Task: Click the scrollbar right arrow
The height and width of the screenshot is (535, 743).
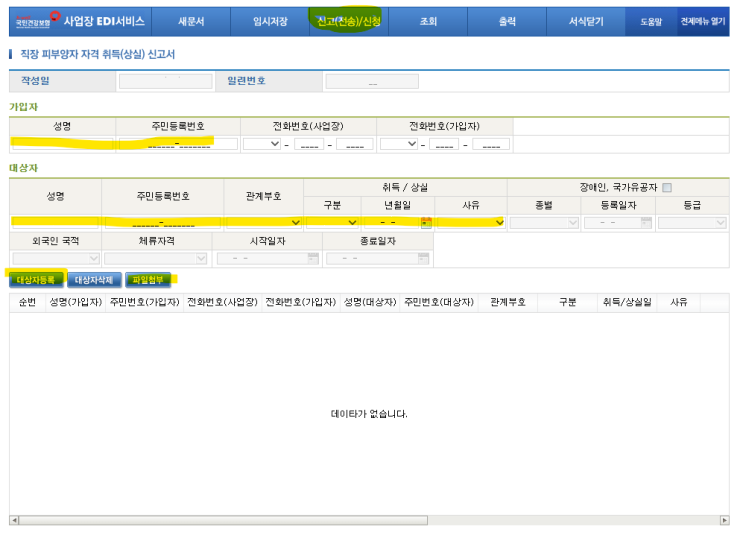Action: [x=724, y=520]
